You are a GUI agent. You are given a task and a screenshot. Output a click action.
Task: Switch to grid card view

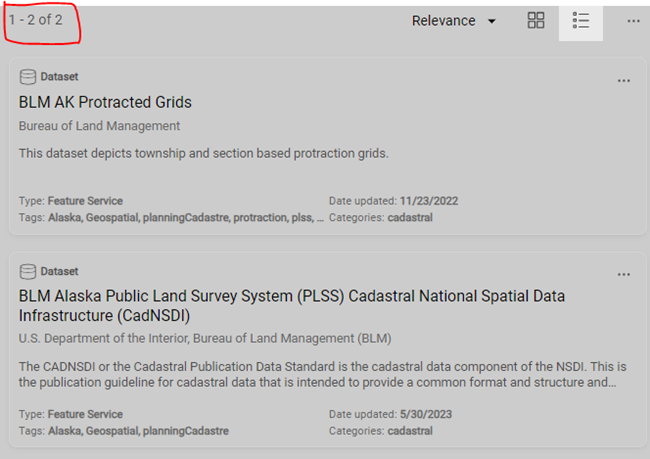click(x=536, y=20)
